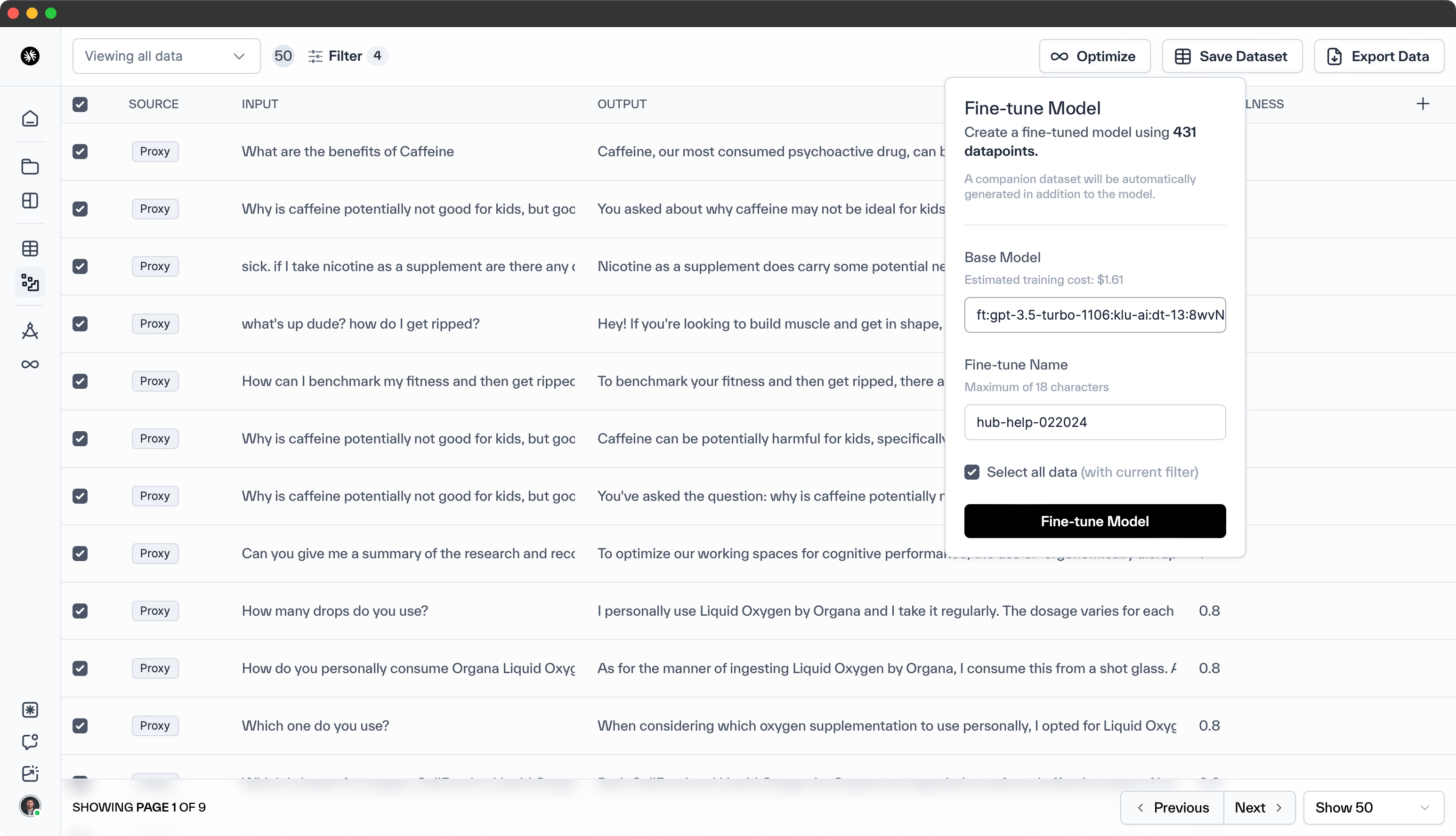Screen dimensions: 1456x836
Task: Click the chat bubble sidebar icon
Action: (30, 742)
